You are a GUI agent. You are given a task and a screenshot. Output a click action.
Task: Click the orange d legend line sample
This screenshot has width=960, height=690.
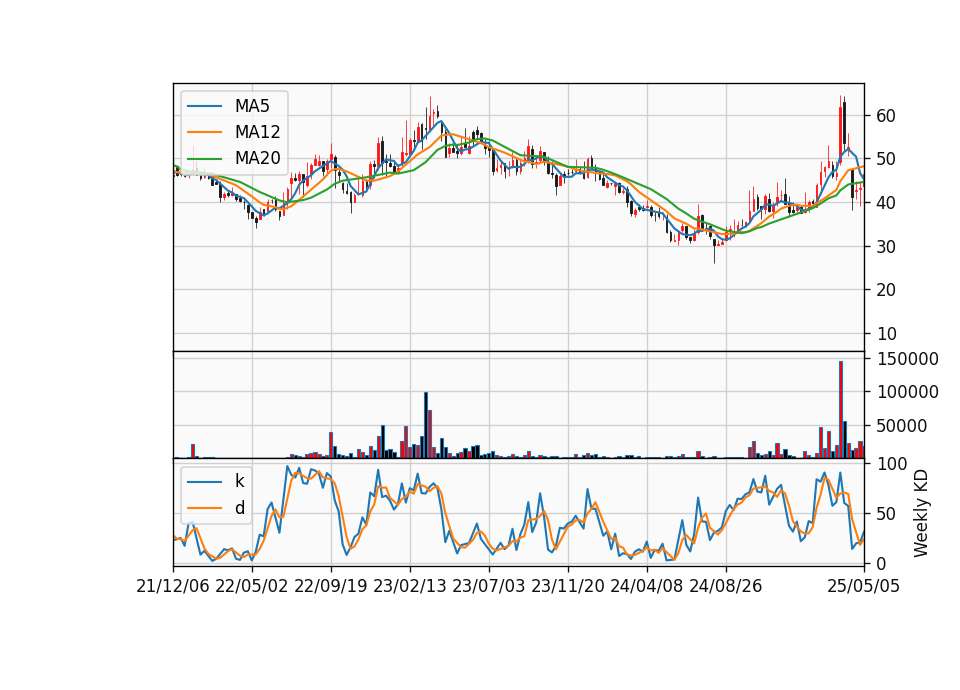point(204,508)
